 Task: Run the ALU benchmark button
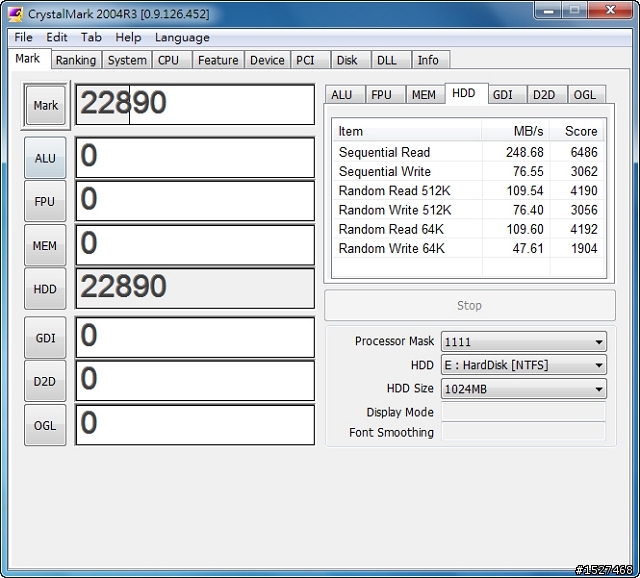(45, 158)
